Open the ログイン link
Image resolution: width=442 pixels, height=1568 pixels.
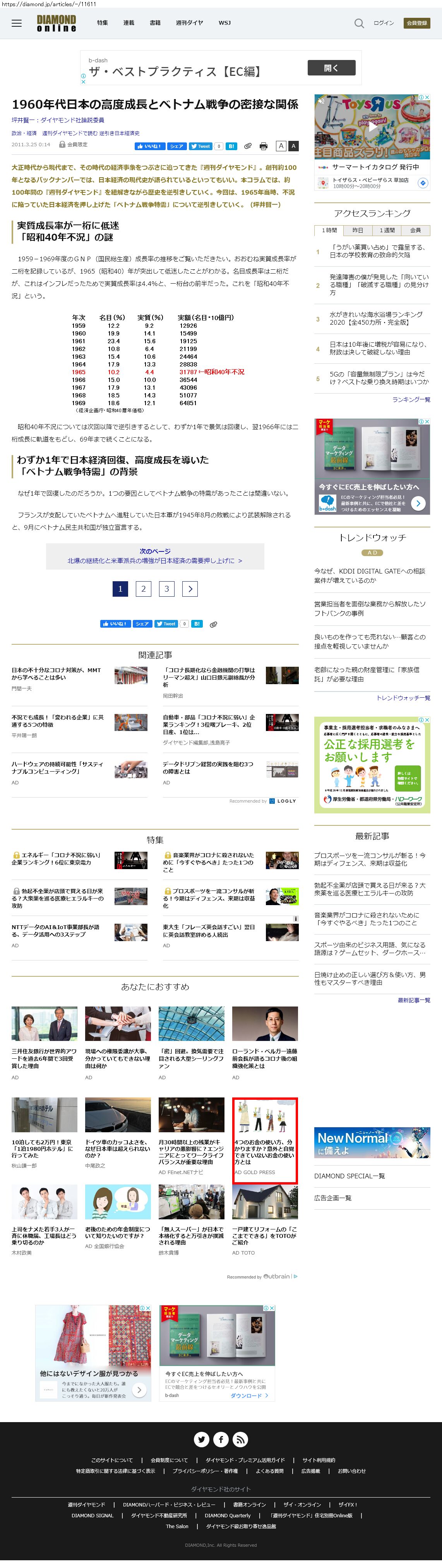coord(384,23)
